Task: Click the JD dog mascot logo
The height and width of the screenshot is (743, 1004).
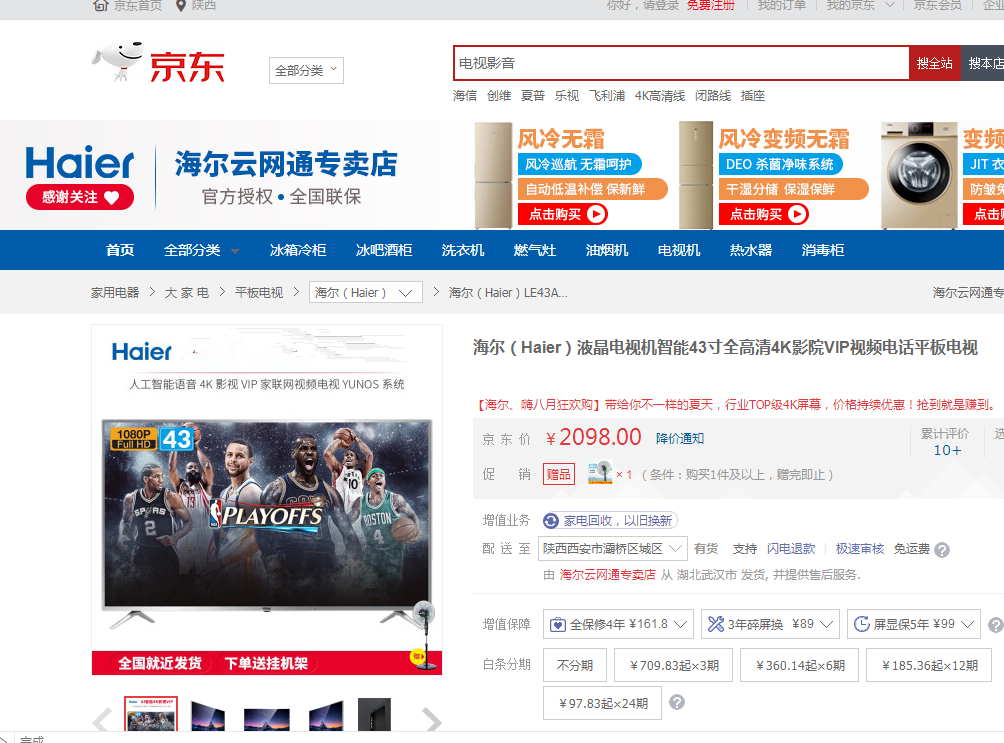Action: coord(118,61)
